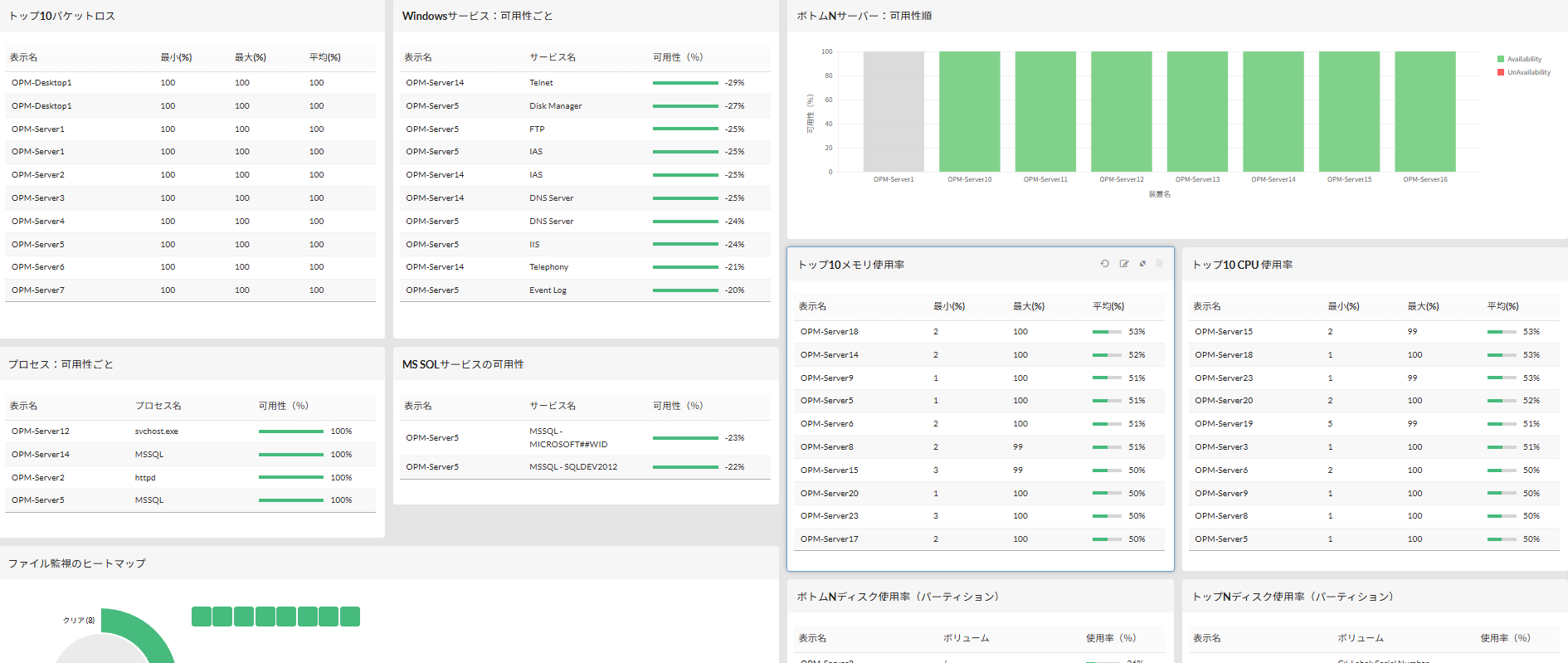This screenshot has height=663, width=1568.
Task: Click the ボトムNサーバー：可用性順 widget title
Action: pos(864,16)
